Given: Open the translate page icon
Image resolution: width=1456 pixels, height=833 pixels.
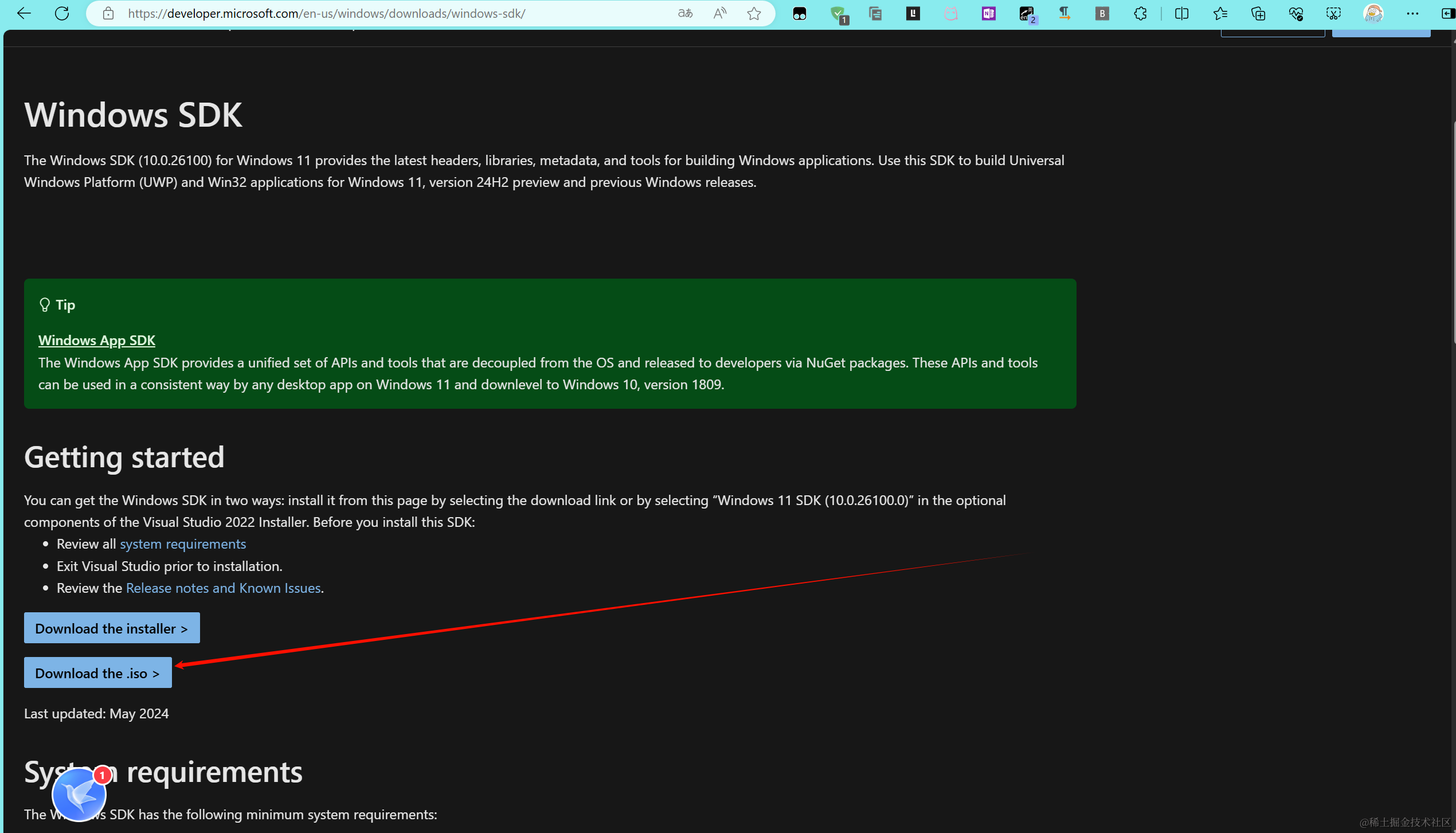Looking at the screenshot, I should click(x=685, y=13).
